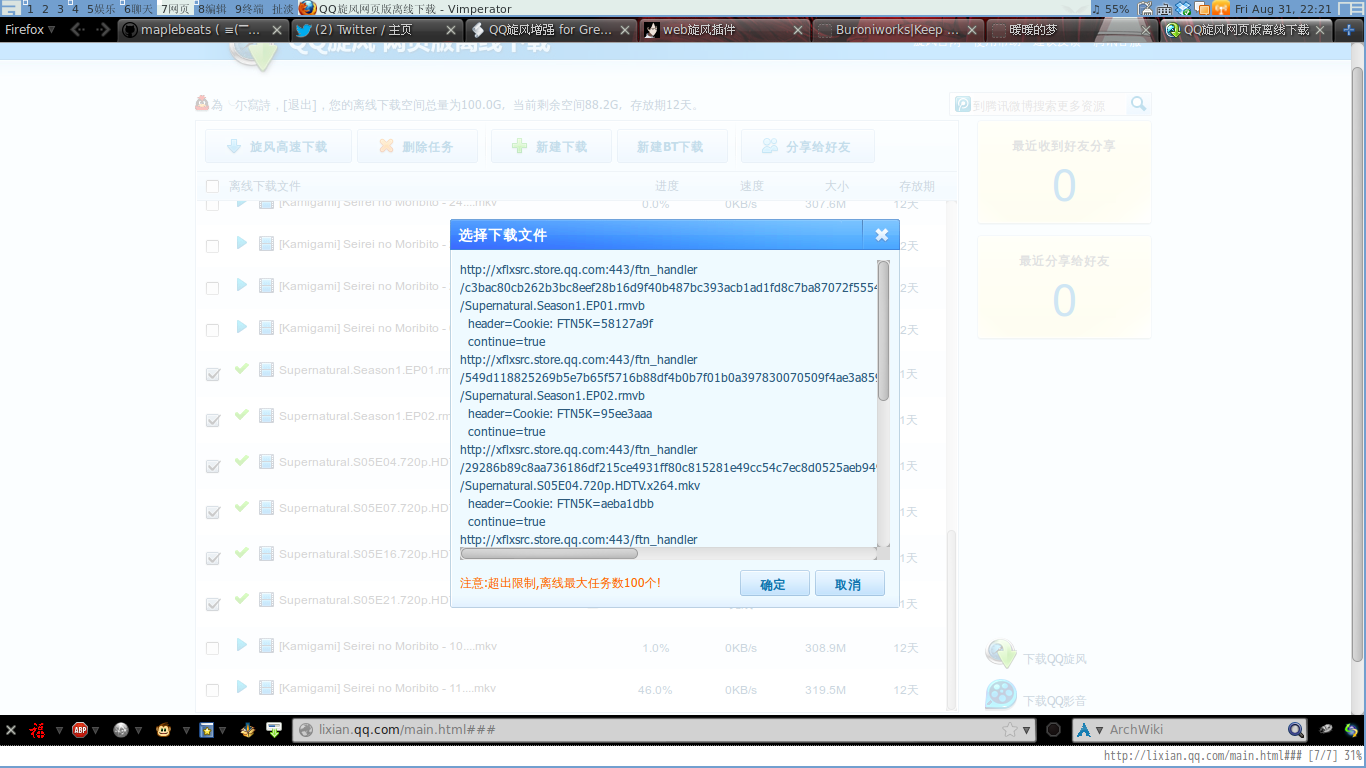Uncheck the Supernatural.S05E21.720p row checkbox
Image resolution: width=1366 pixels, height=768 pixels.
coord(212,604)
